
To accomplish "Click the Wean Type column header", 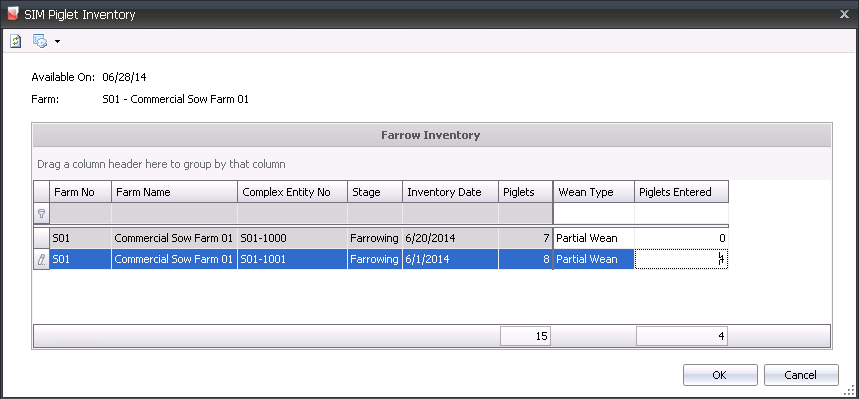I will [594, 192].
